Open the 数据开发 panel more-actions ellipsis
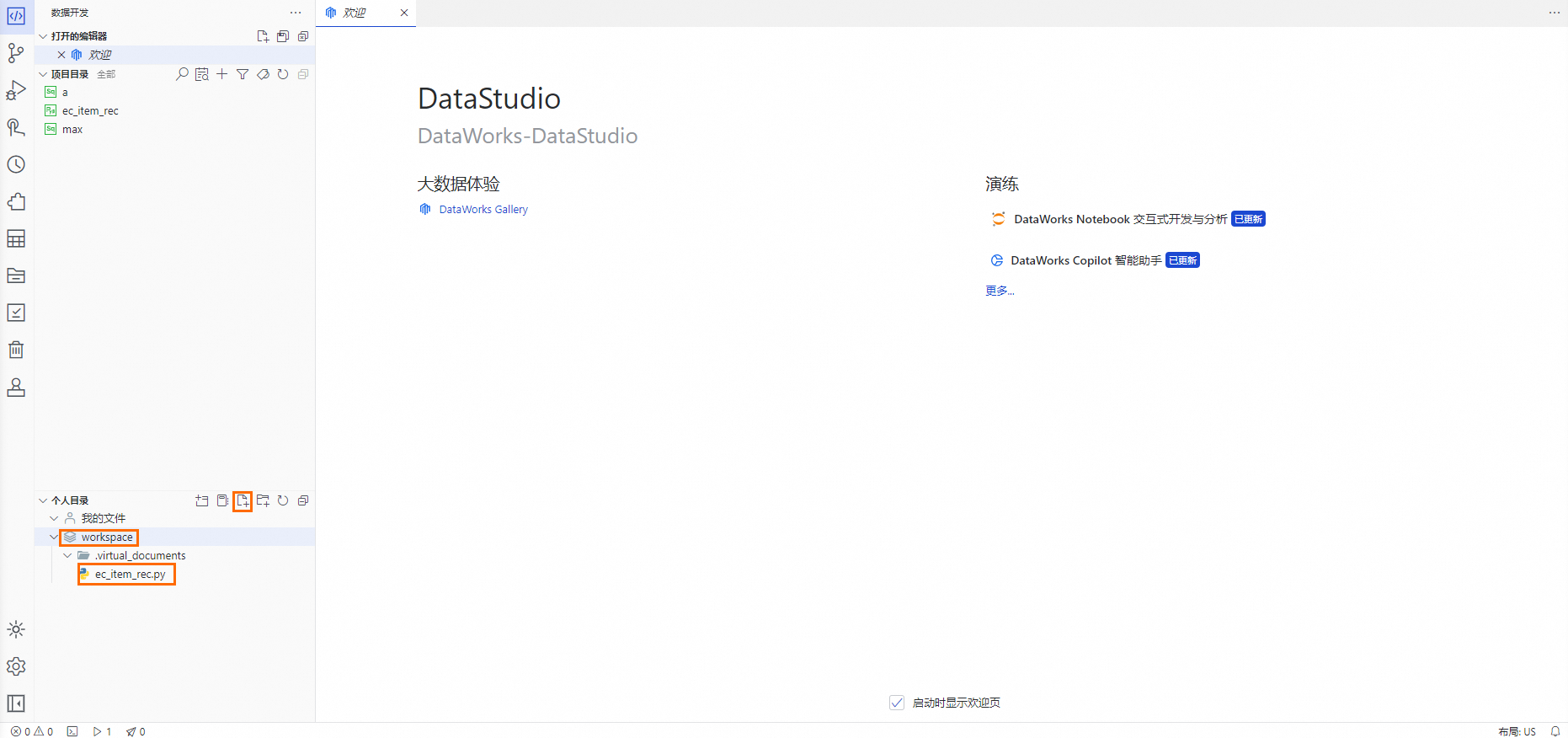This screenshot has height=738, width=1568. (x=296, y=13)
